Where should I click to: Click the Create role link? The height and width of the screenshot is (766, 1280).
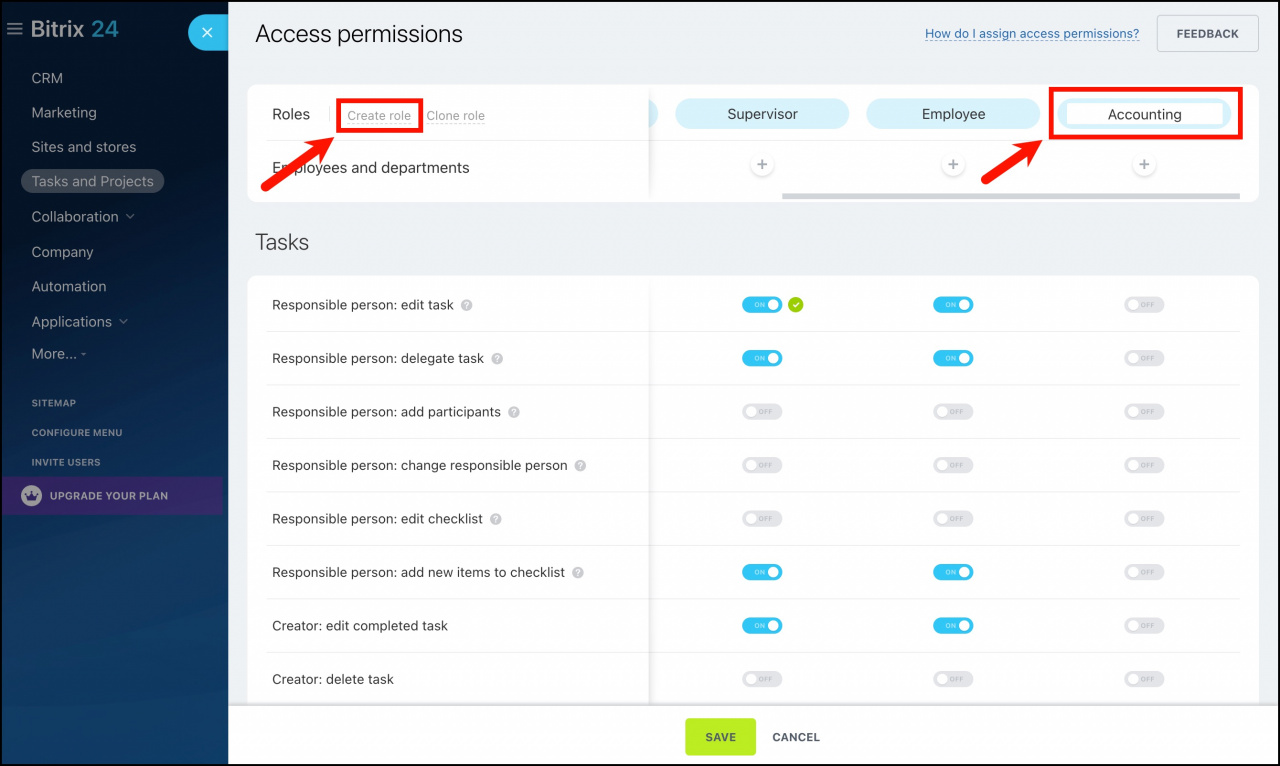pyautogui.click(x=379, y=116)
